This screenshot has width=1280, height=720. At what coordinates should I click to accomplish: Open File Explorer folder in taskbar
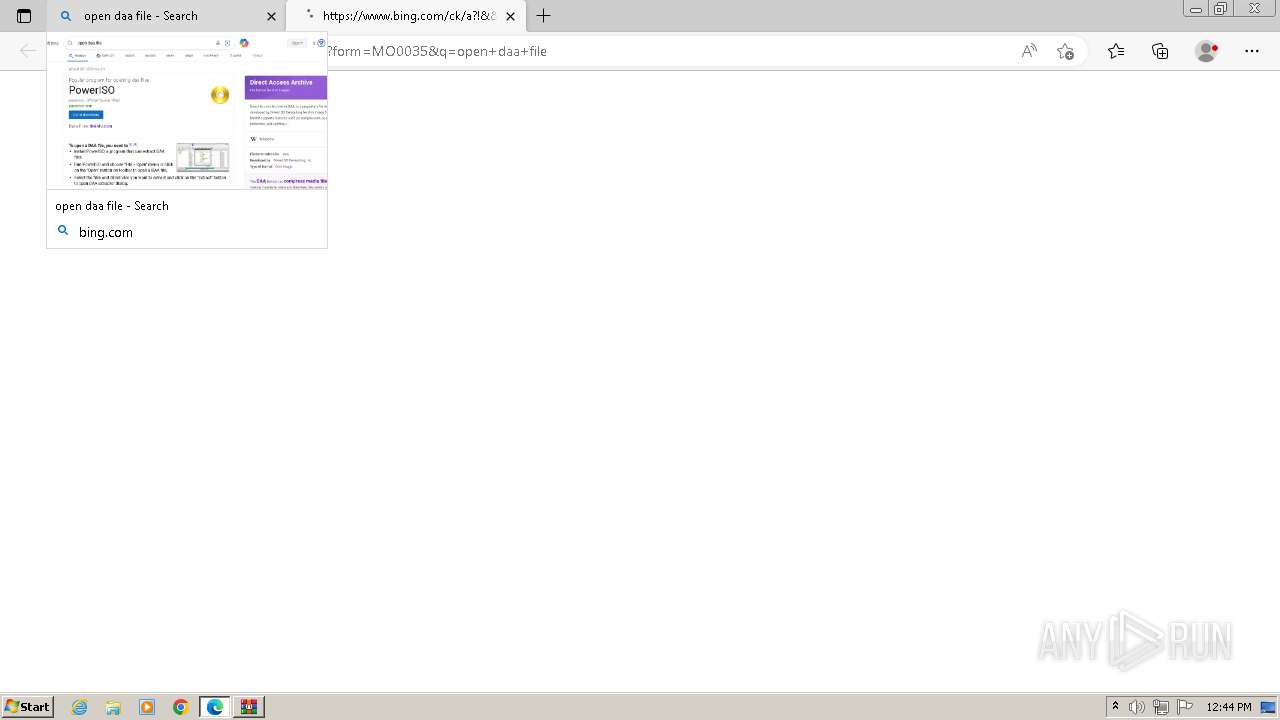113,707
